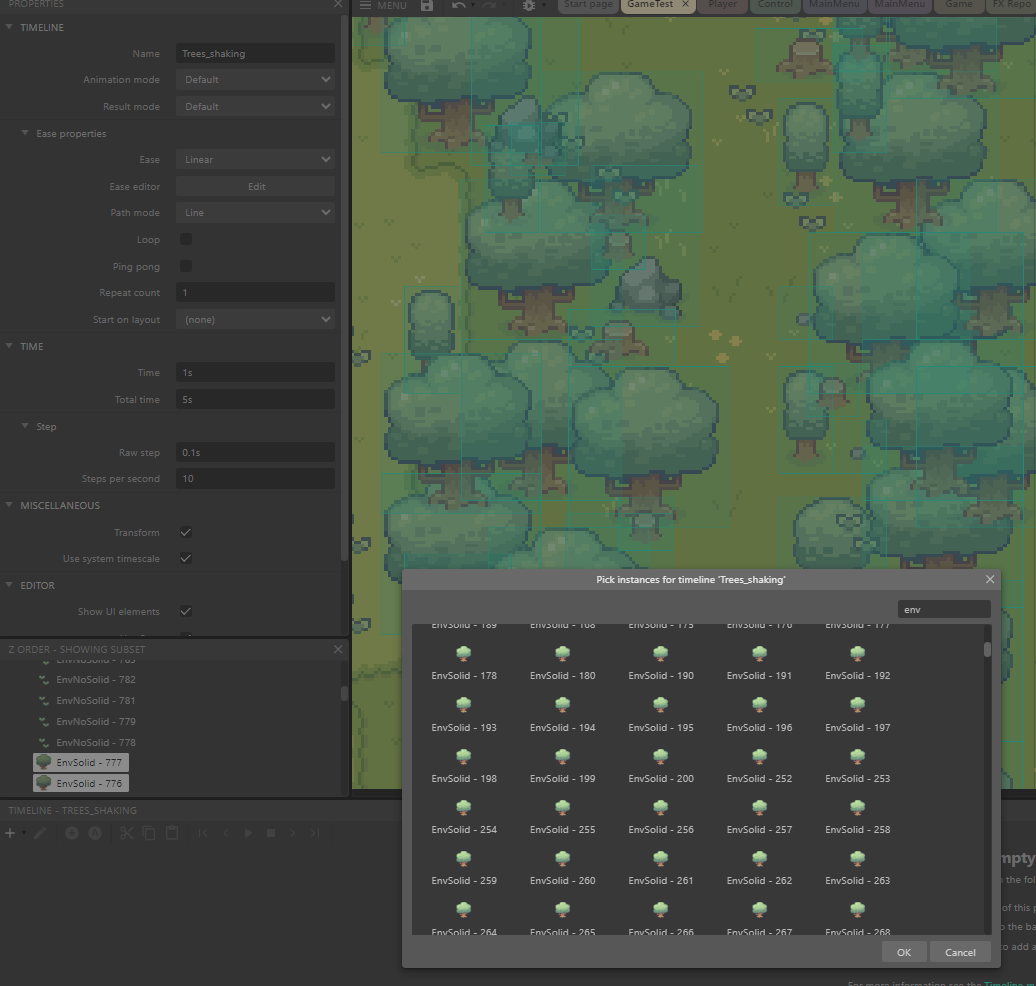Collapse the TIMELINE properties section
This screenshot has height=986, width=1036.
click(9, 27)
